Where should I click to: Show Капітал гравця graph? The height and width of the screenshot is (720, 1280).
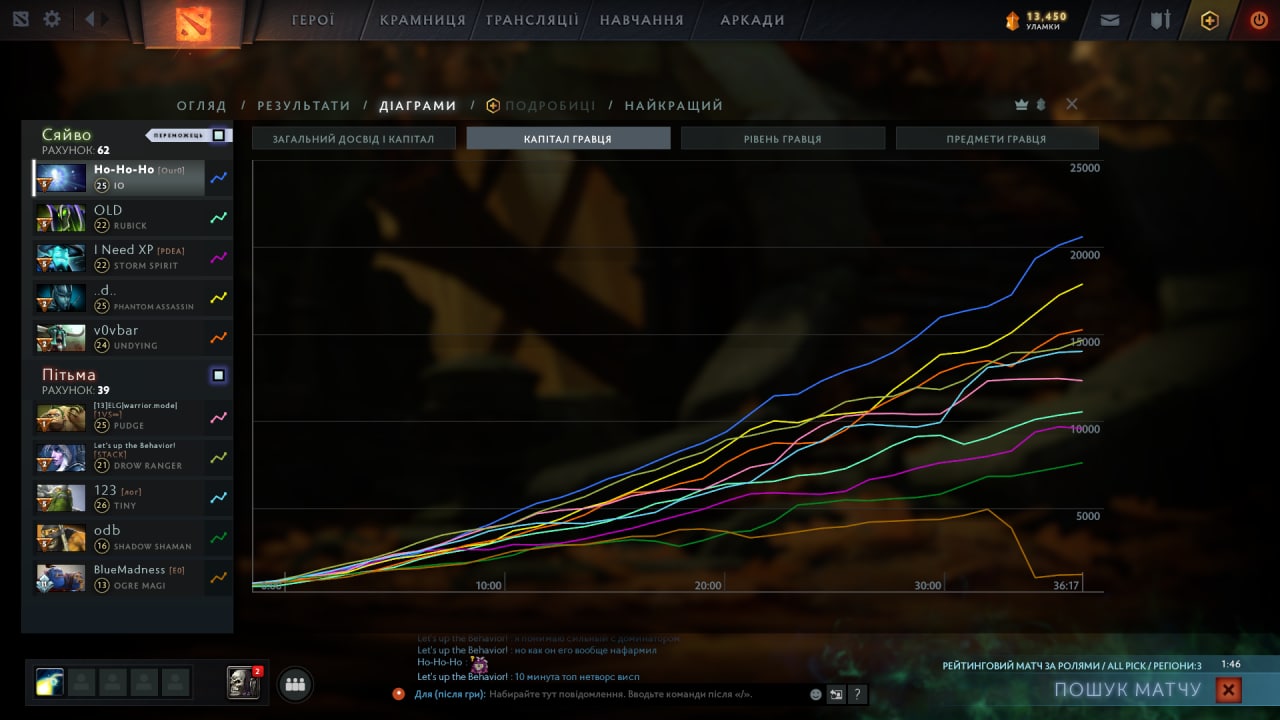click(x=568, y=138)
